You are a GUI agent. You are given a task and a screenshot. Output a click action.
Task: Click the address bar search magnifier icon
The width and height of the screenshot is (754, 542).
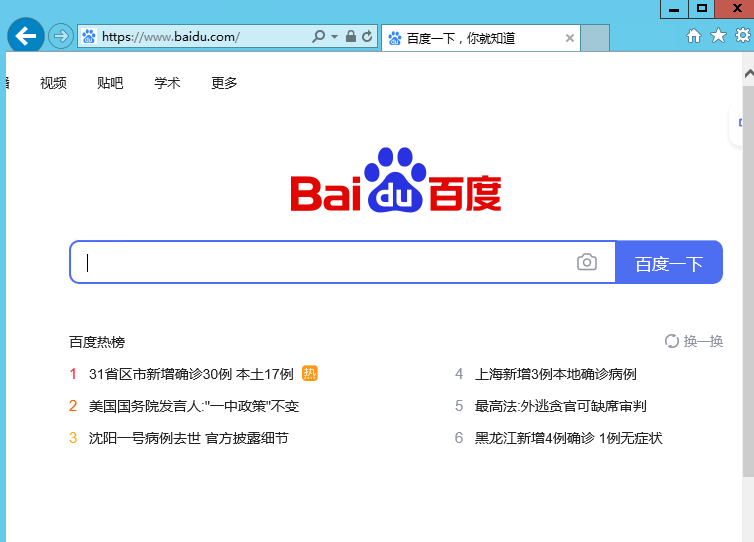pyautogui.click(x=318, y=37)
